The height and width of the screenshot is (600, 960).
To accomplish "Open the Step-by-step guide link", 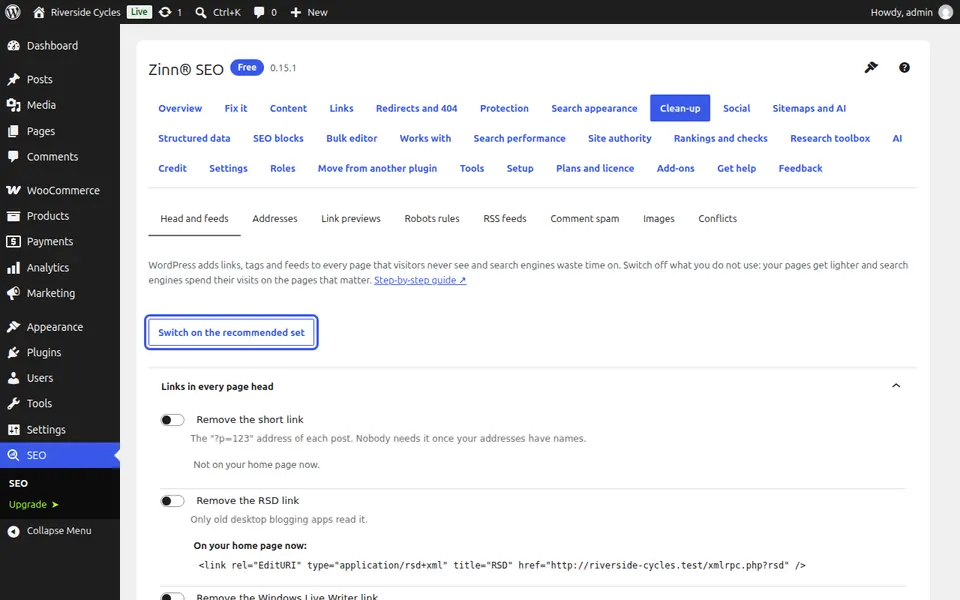I will tap(420, 280).
